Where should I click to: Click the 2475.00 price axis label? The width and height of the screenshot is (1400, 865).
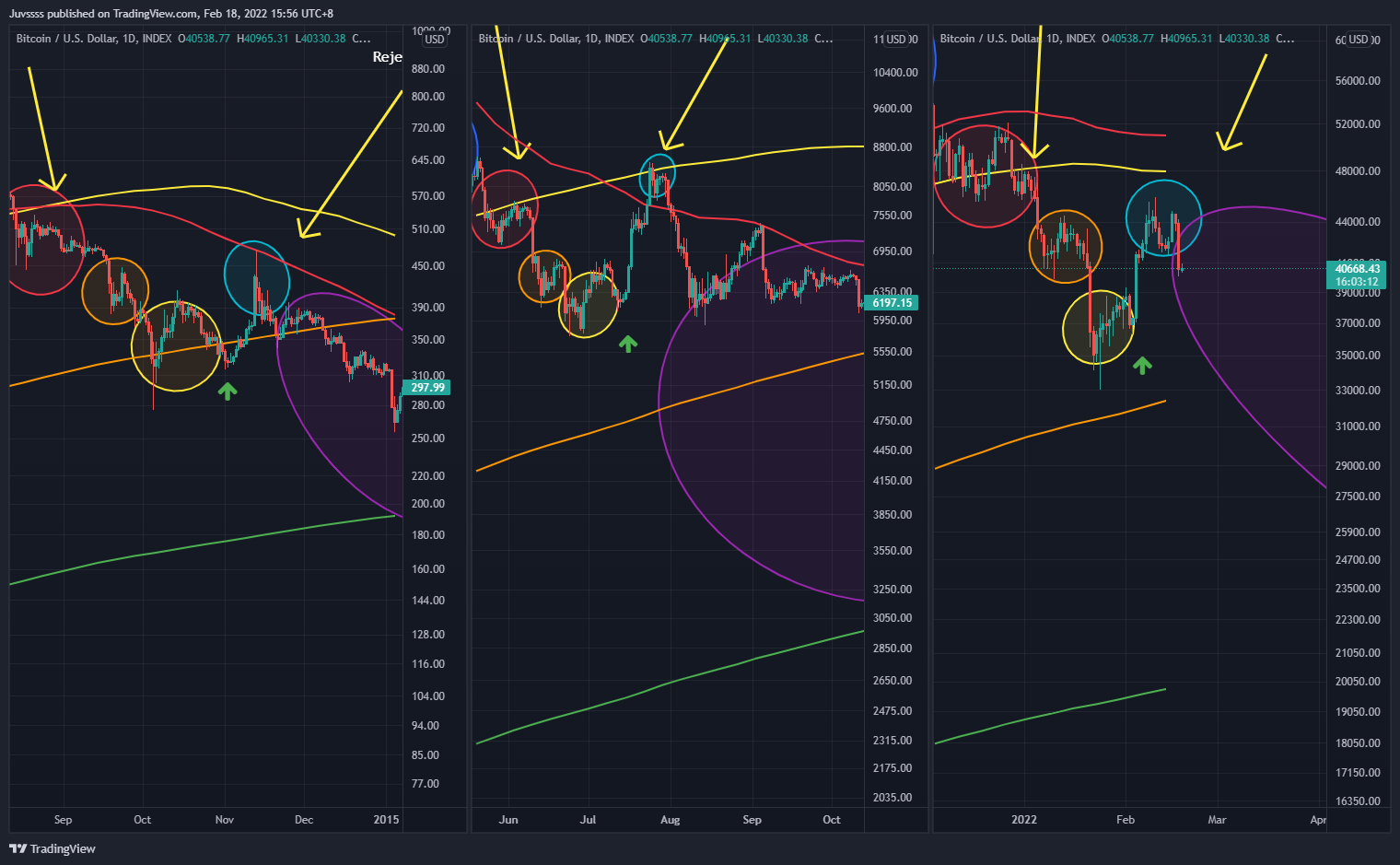pos(892,711)
